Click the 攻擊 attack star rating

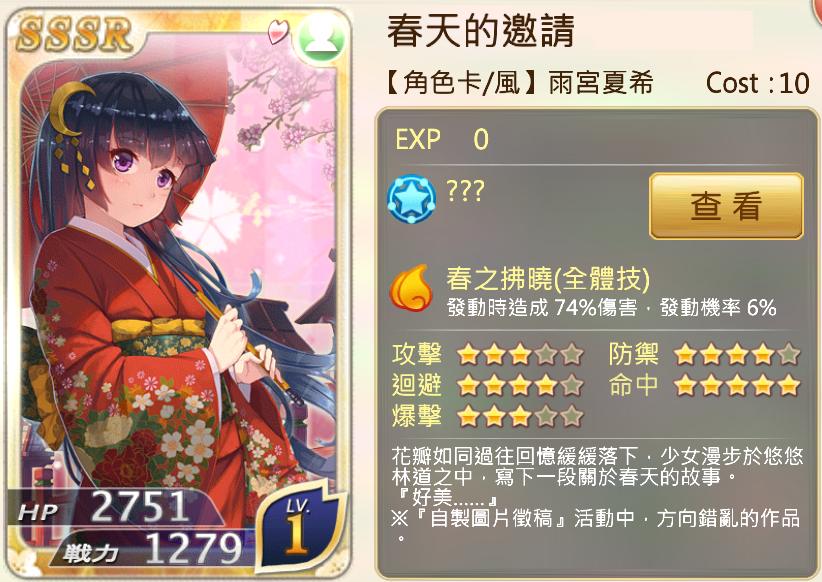click(521, 355)
